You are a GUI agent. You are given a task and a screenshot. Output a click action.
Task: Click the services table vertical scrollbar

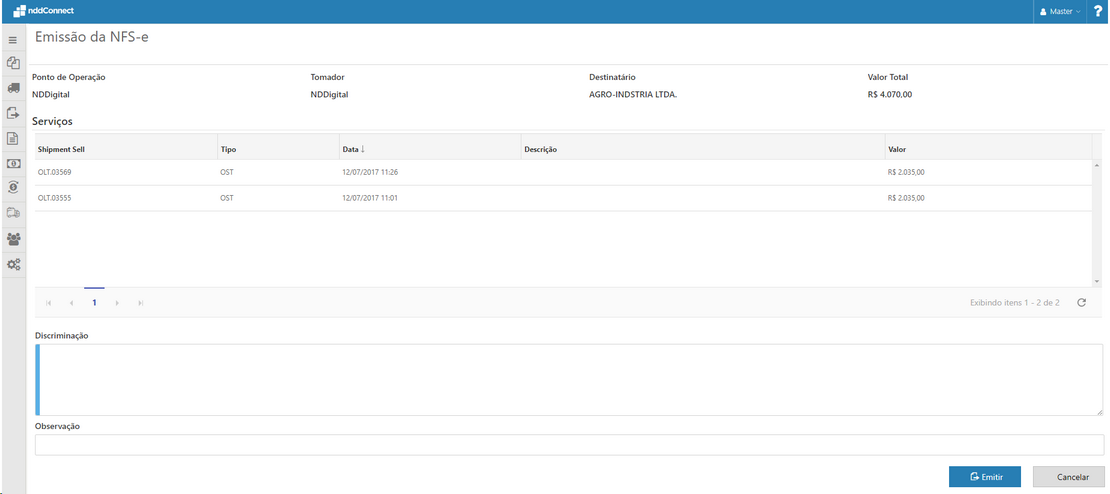(1096, 222)
